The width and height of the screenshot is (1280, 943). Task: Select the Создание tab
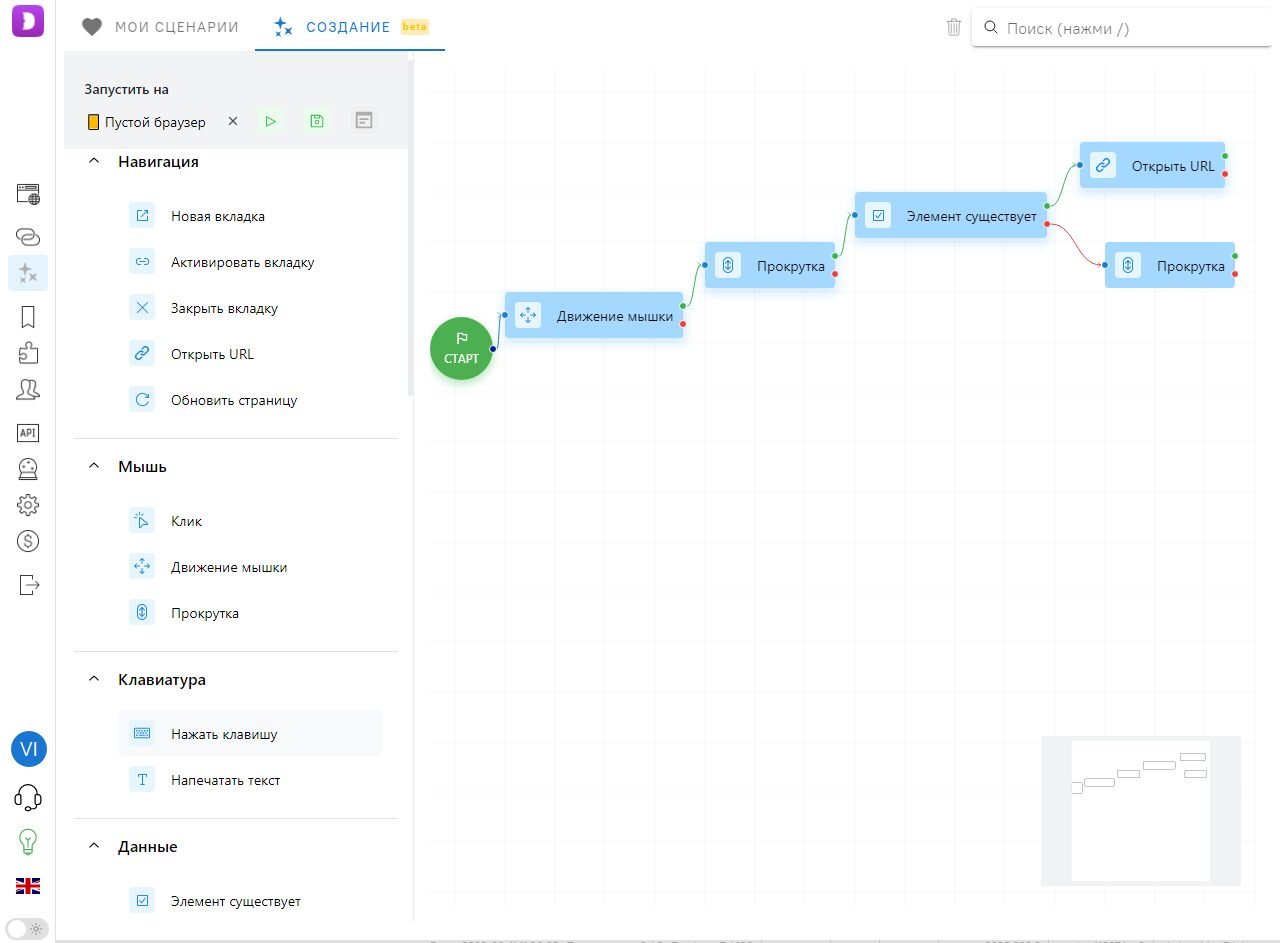coord(347,27)
